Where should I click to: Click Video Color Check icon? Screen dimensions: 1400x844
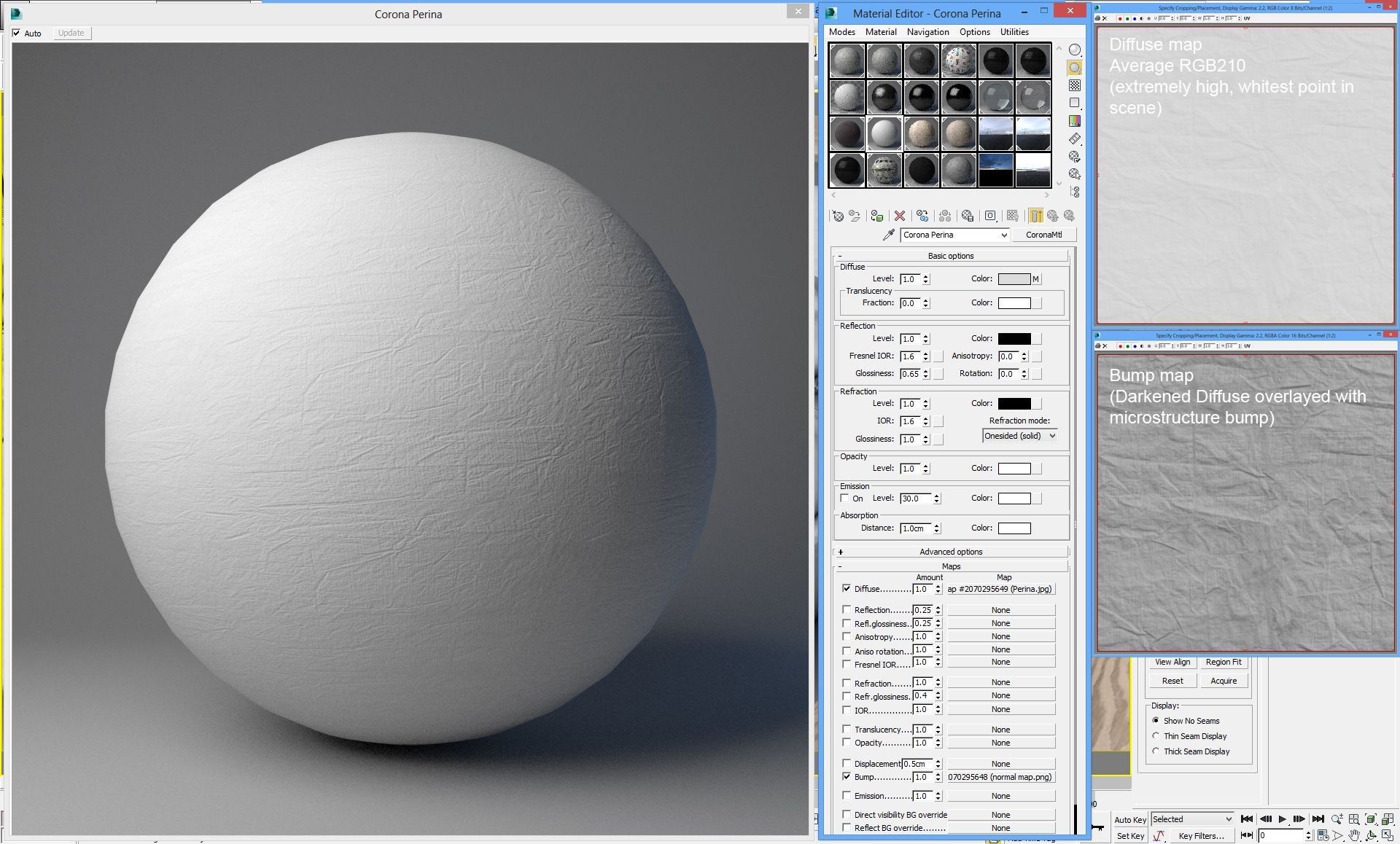click(x=1075, y=121)
